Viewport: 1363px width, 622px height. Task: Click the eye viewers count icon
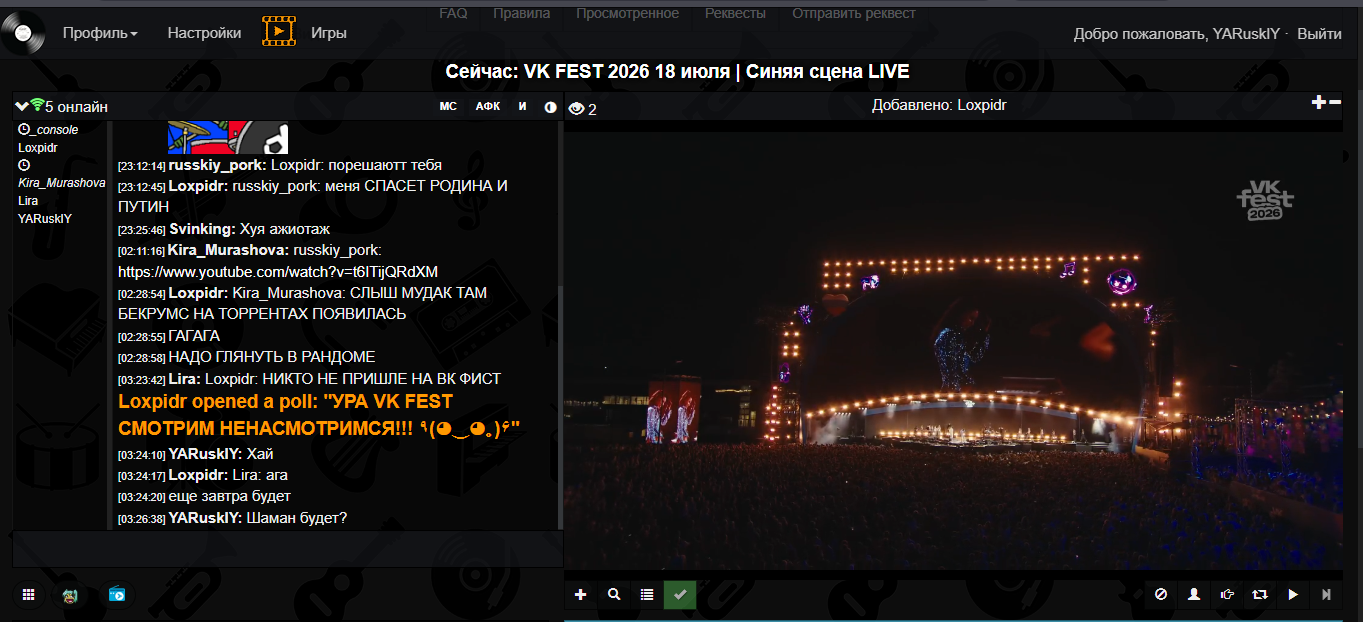point(576,108)
